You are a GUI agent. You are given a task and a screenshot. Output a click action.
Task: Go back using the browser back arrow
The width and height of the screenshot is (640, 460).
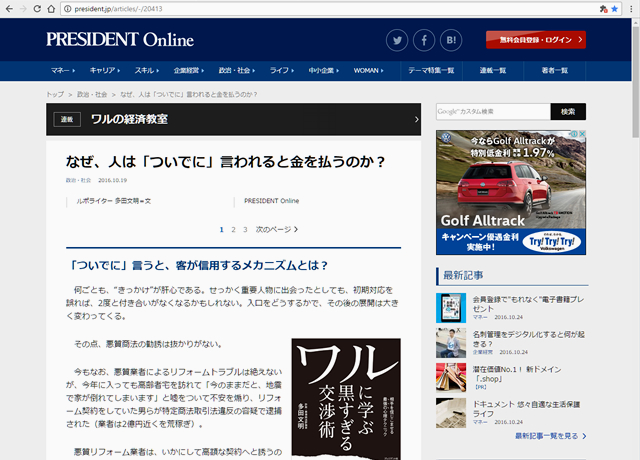[x=9, y=8]
